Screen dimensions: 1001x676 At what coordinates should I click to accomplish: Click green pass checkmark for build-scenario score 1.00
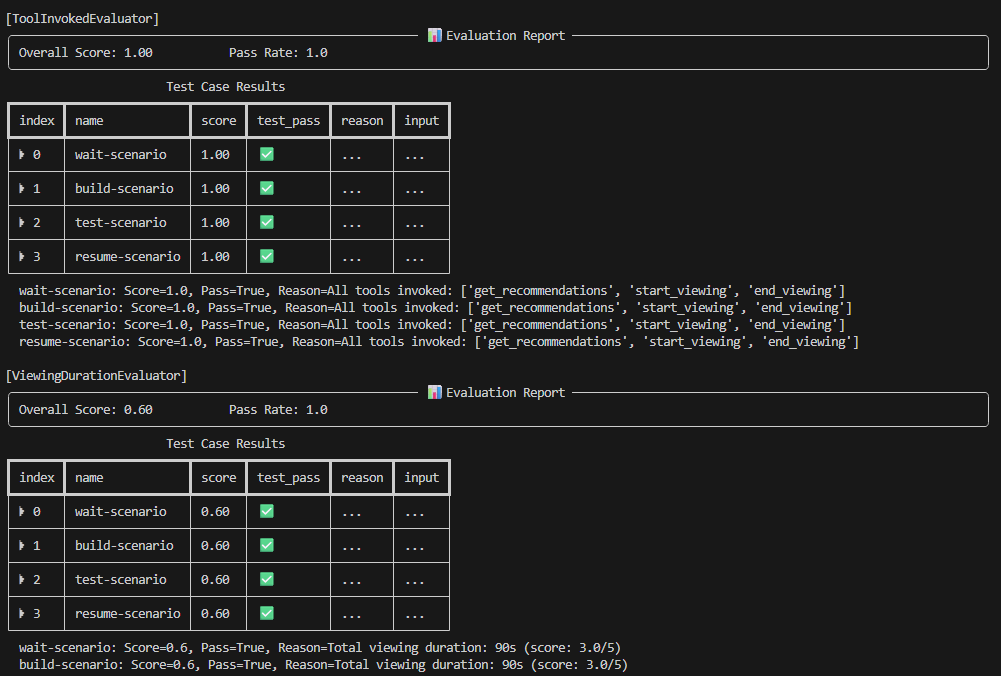[267, 188]
